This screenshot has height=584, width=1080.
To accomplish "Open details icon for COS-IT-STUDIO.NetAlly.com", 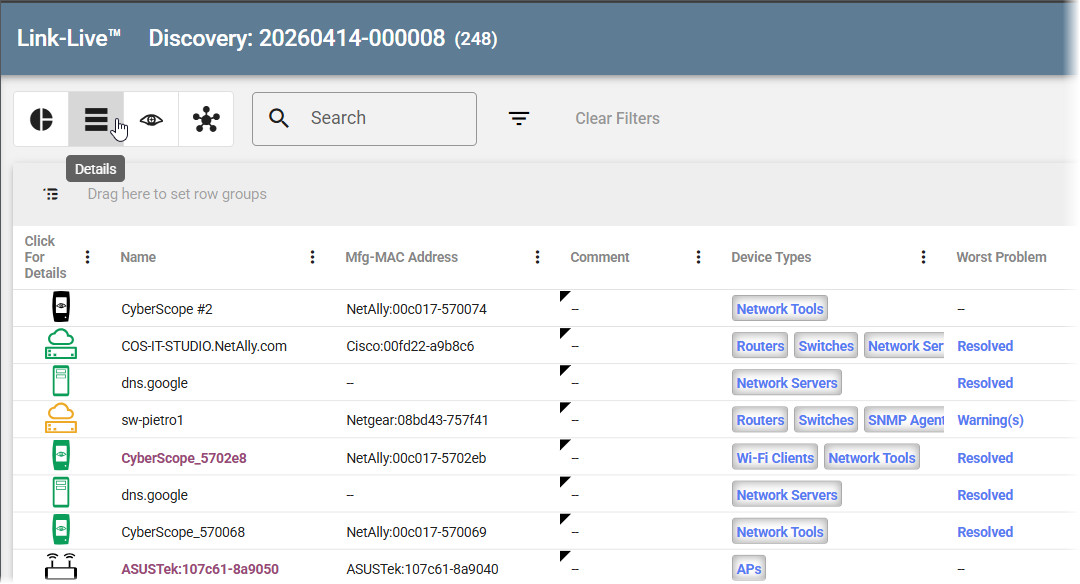I will pyautogui.click(x=61, y=344).
